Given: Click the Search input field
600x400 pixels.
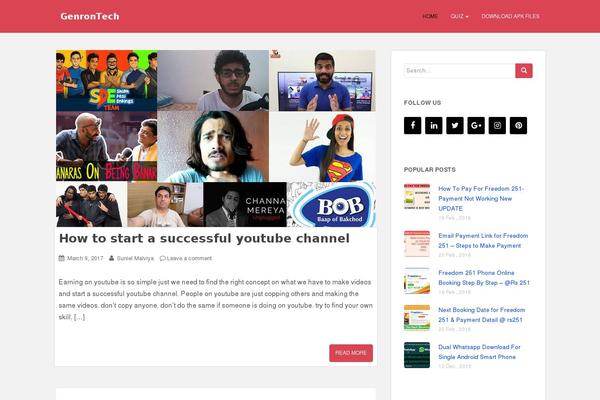Looking at the screenshot, I should (460, 71).
